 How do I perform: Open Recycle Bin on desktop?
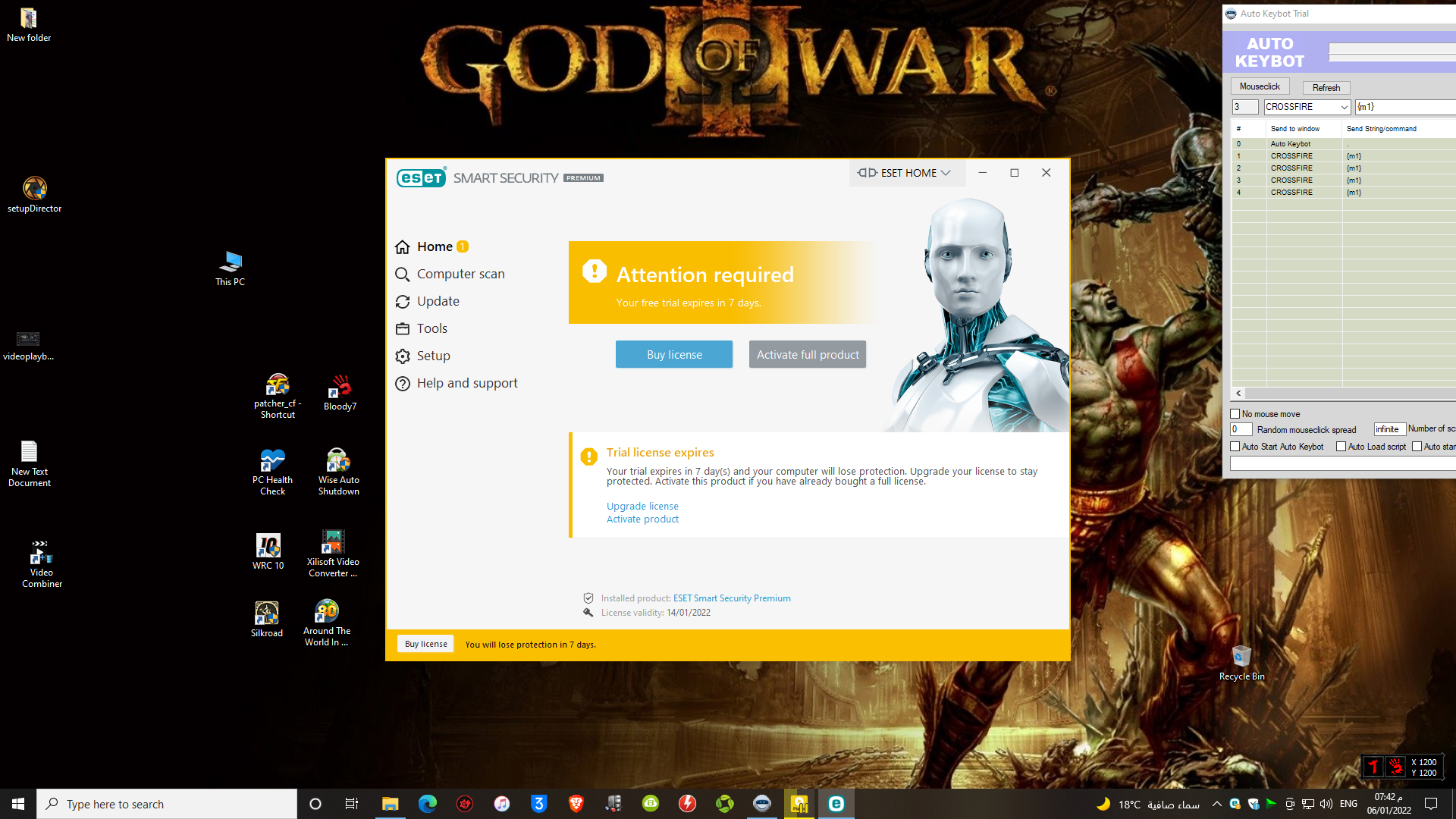click(1241, 662)
